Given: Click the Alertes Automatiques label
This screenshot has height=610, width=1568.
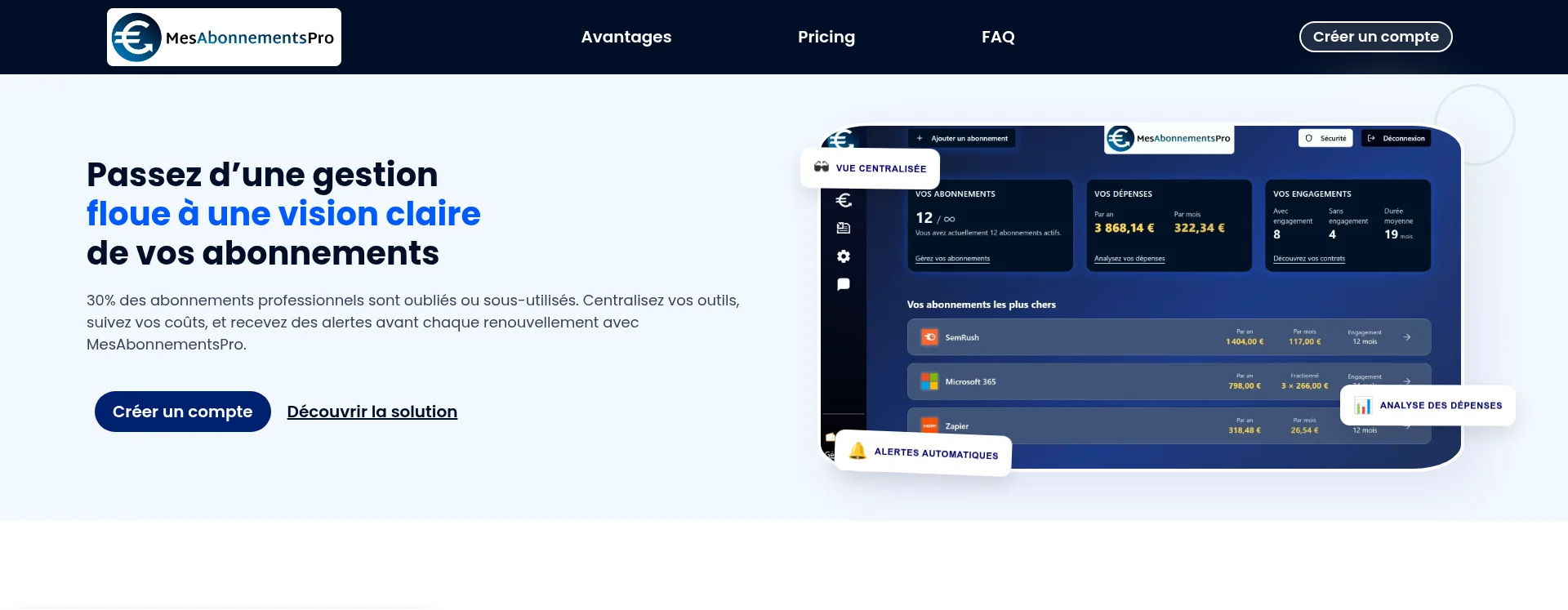Looking at the screenshot, I should (x=936, y=453).
